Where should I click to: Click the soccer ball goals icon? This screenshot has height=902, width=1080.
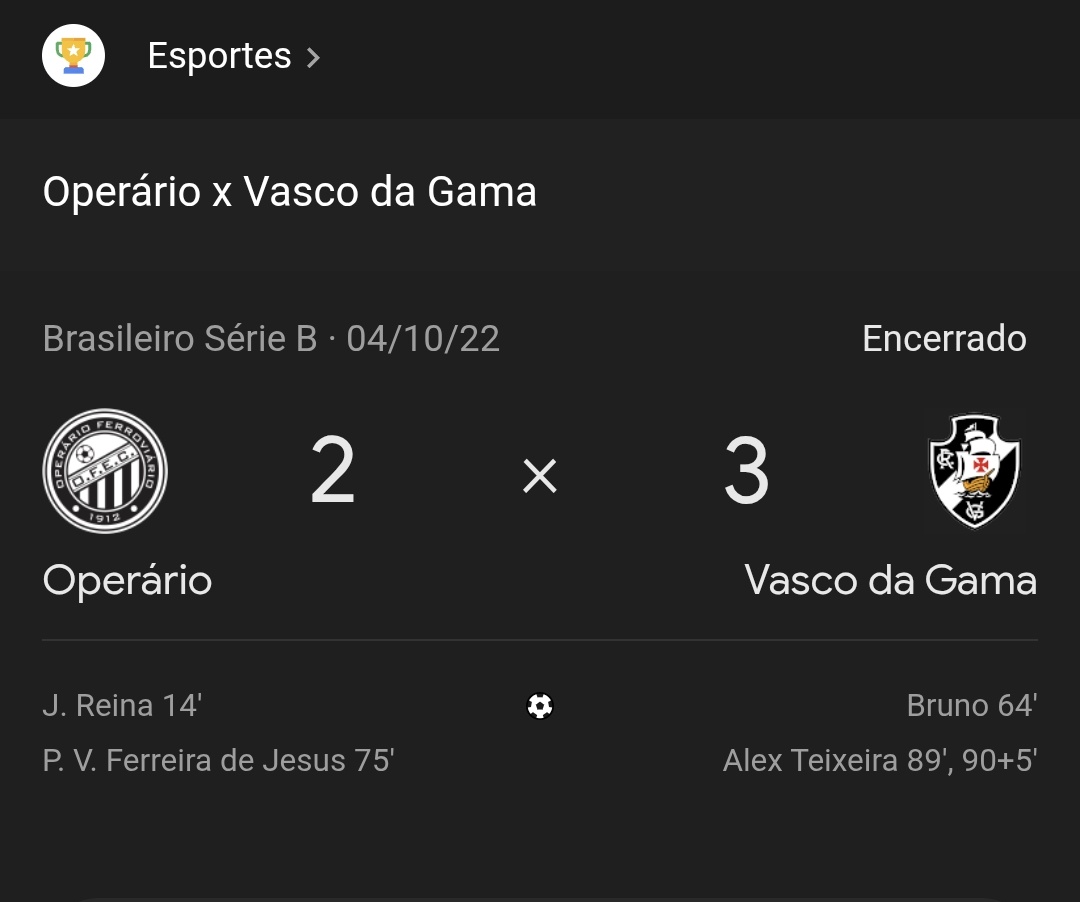(x=540, y=706)
